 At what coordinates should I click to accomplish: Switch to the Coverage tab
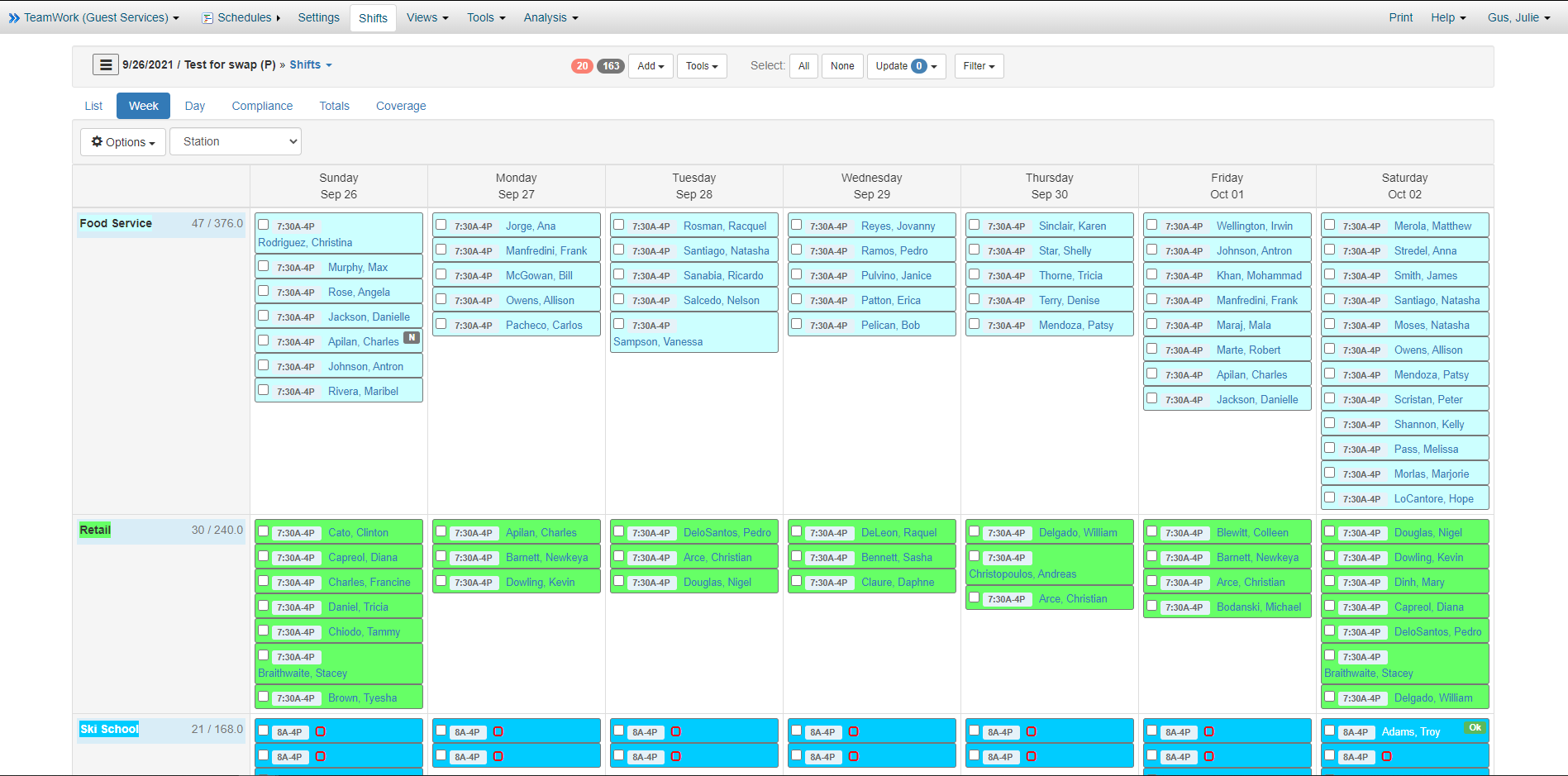401,106
